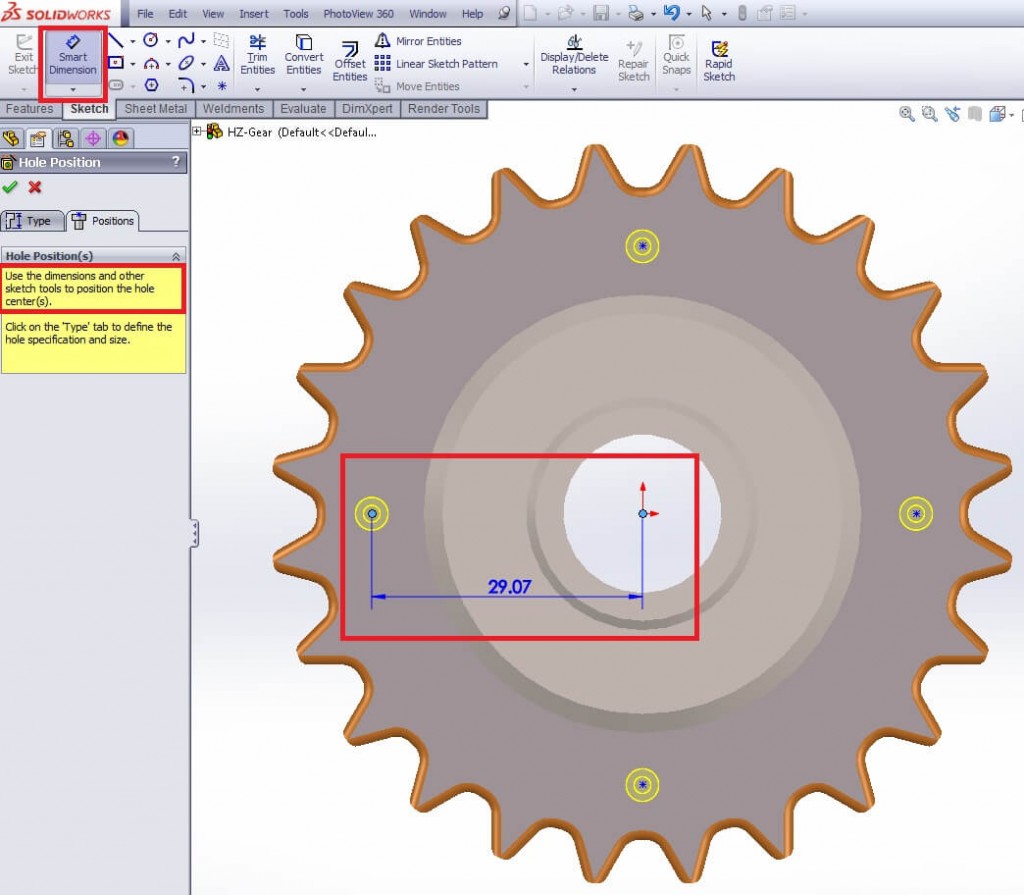The image size is (1024, 895).
Task: Select the Smart Dimension tool
Action: 72,57
